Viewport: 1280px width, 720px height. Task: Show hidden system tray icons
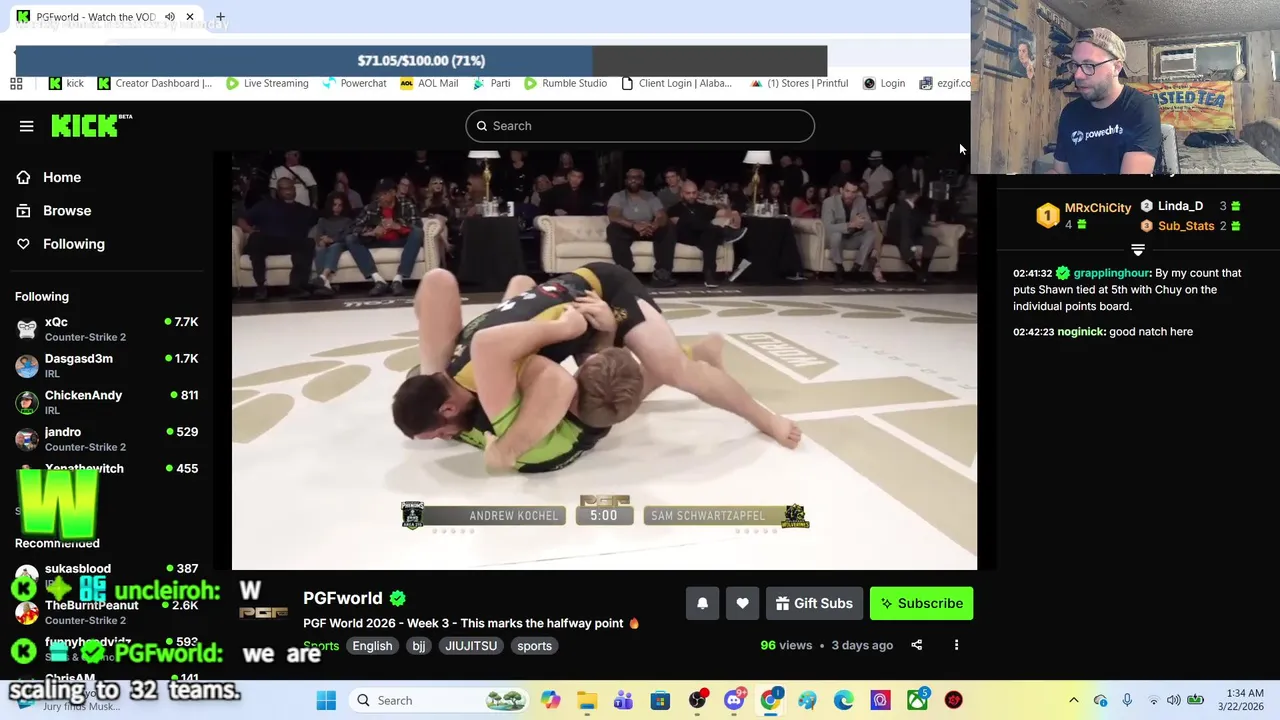click(1074, 700)
